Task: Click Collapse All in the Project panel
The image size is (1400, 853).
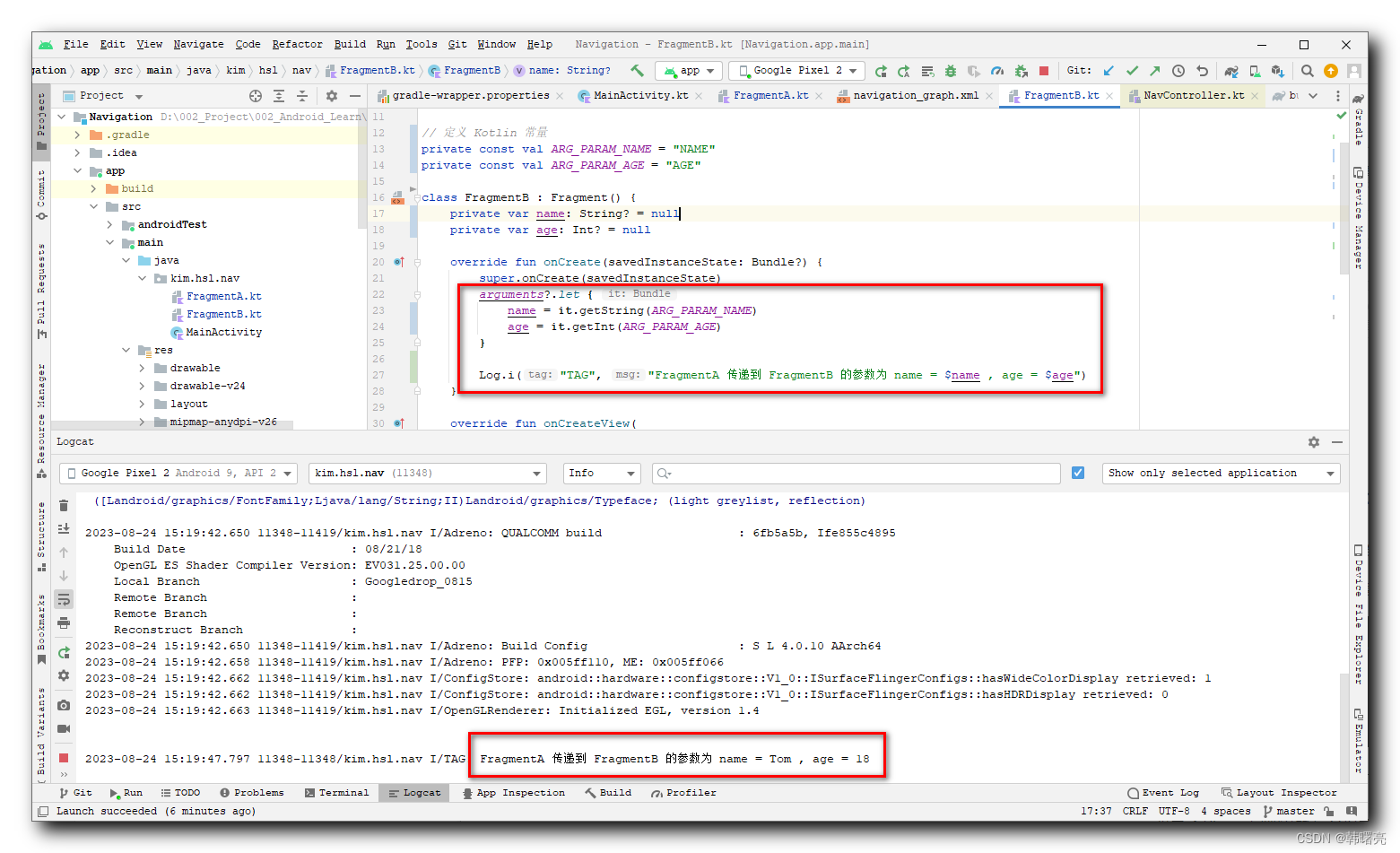Action: point(302,96)
